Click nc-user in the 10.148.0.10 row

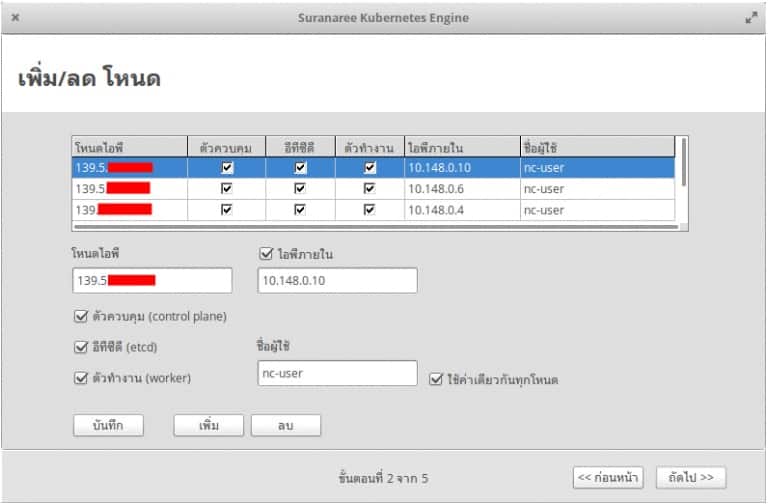point(544,168)
